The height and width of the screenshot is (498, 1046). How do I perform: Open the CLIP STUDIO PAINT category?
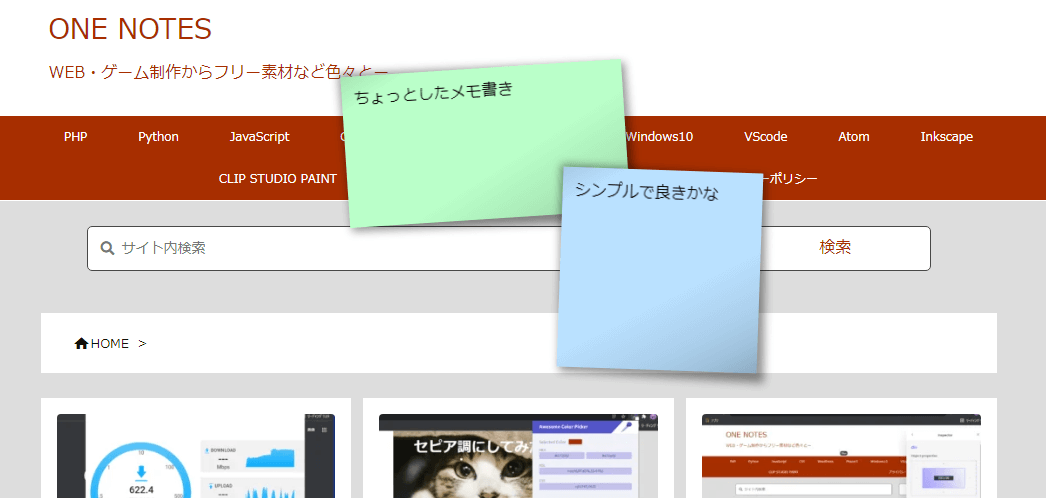278,179
